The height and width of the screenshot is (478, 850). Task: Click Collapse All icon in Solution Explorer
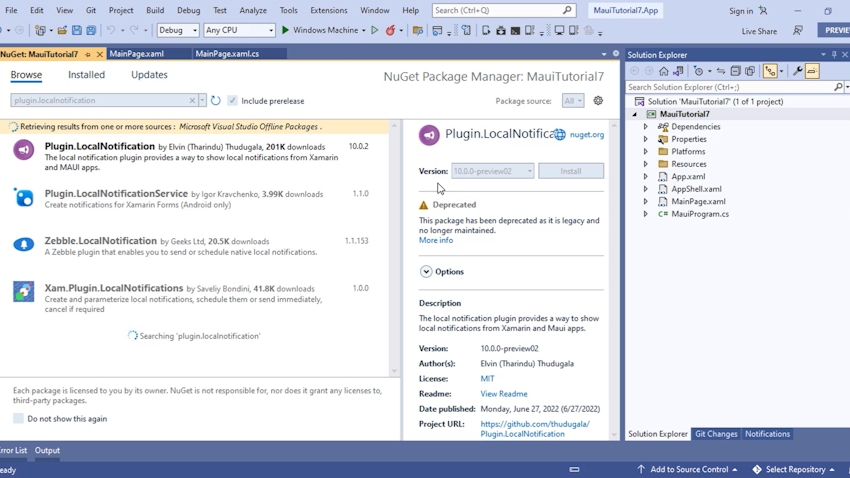coord(735,71)
